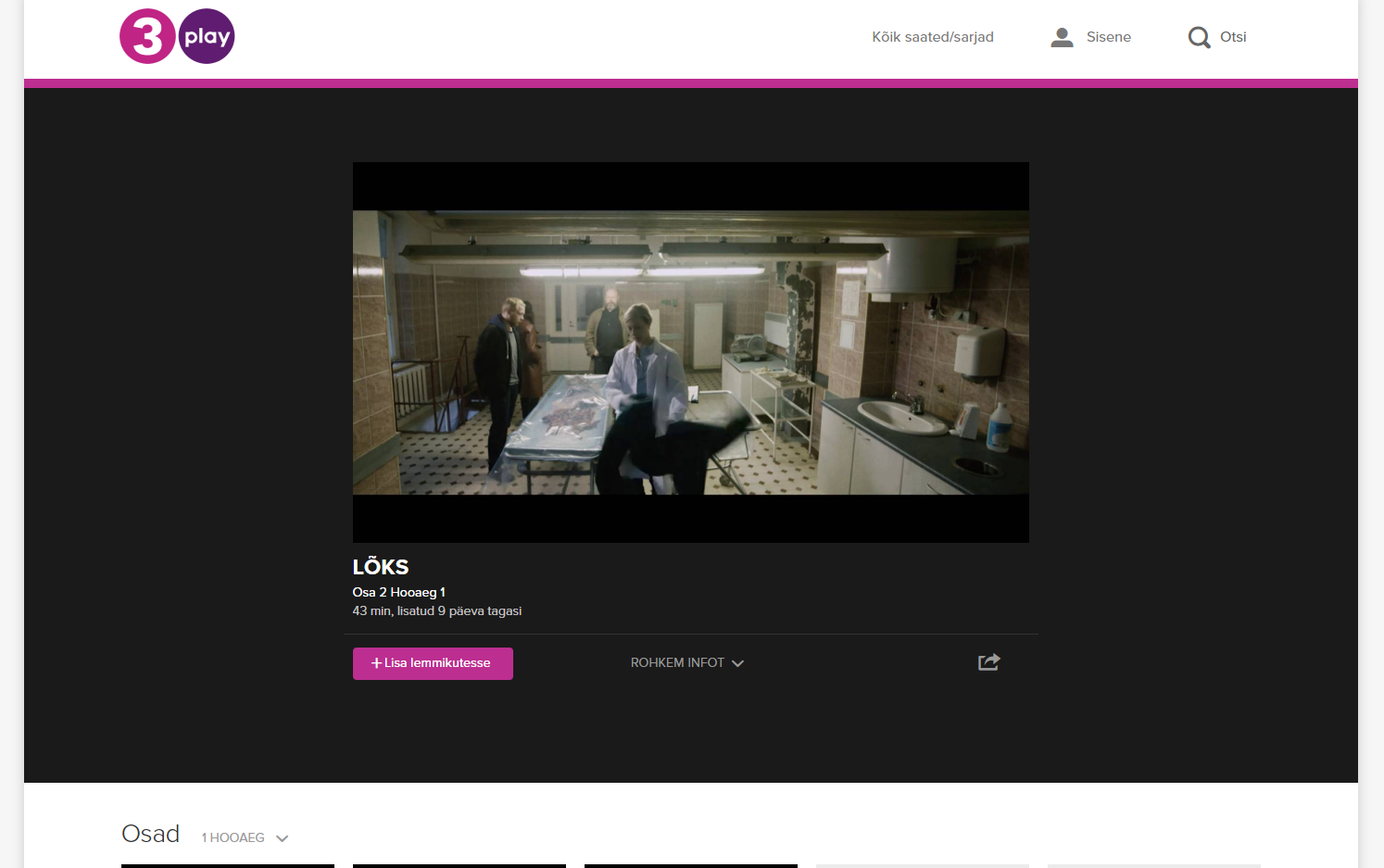Image resolution: width=1384 pixels, height=868 pixels.
Task: Click the '3' circle of the logo
Action: click(x=146, y=35)
